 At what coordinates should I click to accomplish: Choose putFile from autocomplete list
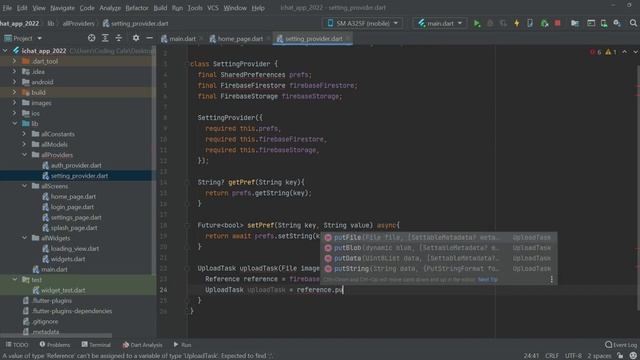[x=438, y=237]
